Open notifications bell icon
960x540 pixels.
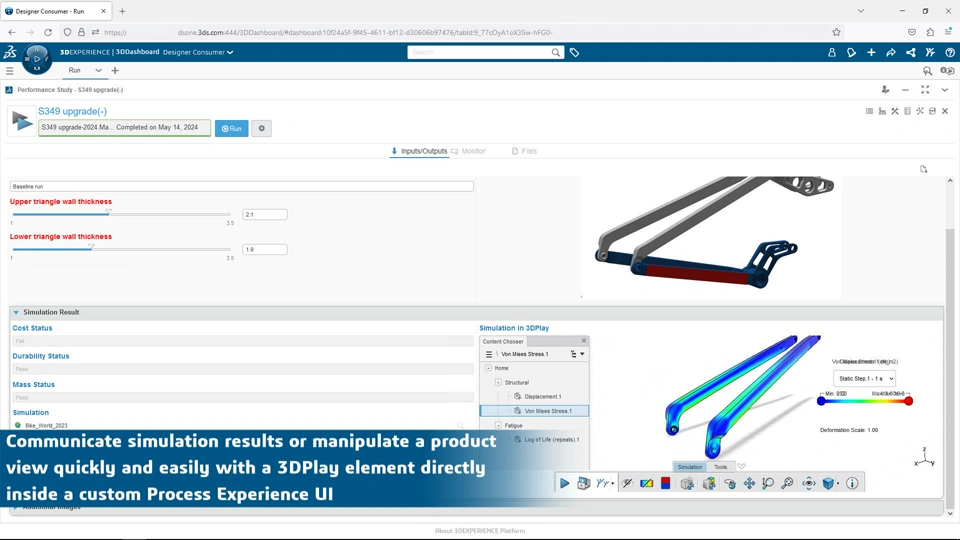point(851,53)
